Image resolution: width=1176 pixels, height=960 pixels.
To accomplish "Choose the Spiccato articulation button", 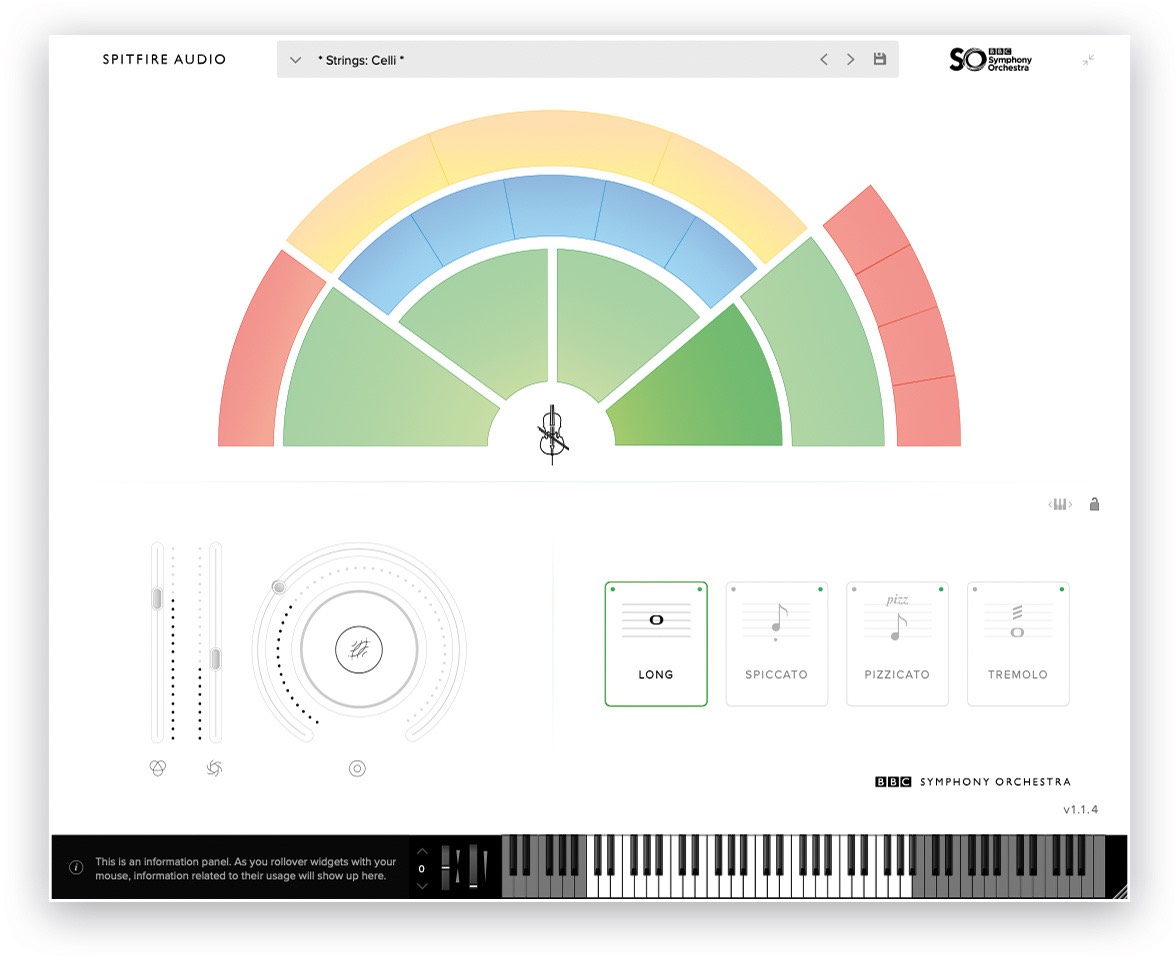I will tap(776, 644).
